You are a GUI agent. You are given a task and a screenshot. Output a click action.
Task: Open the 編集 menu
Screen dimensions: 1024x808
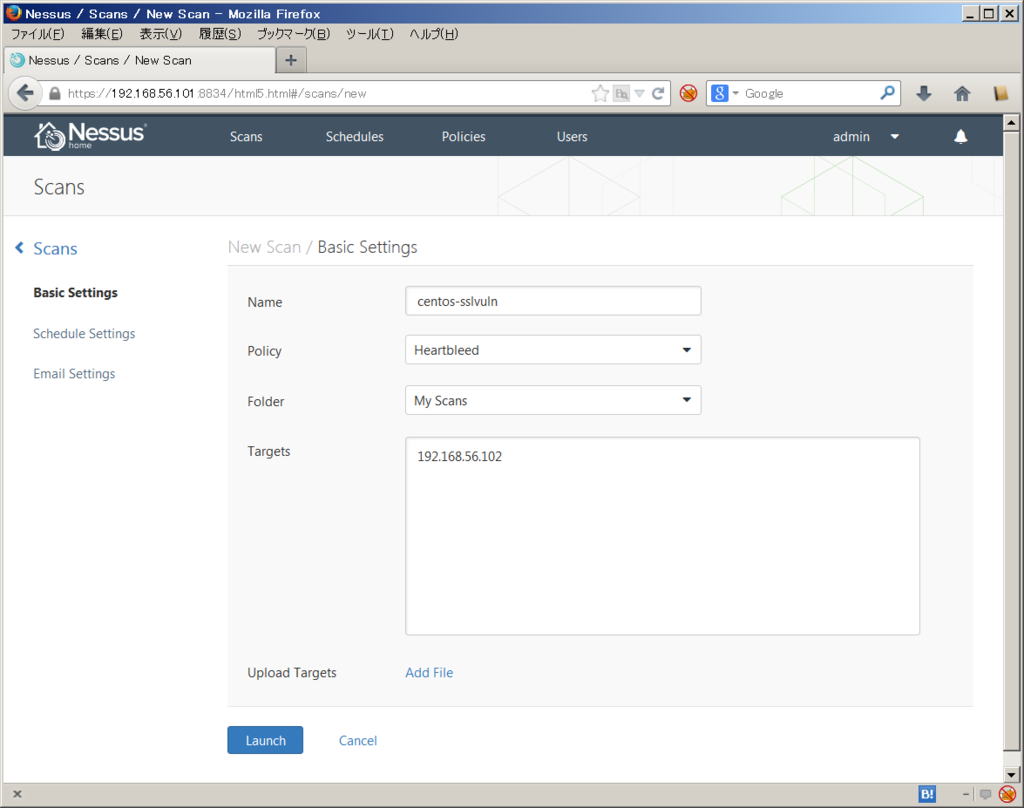[102, 34]
